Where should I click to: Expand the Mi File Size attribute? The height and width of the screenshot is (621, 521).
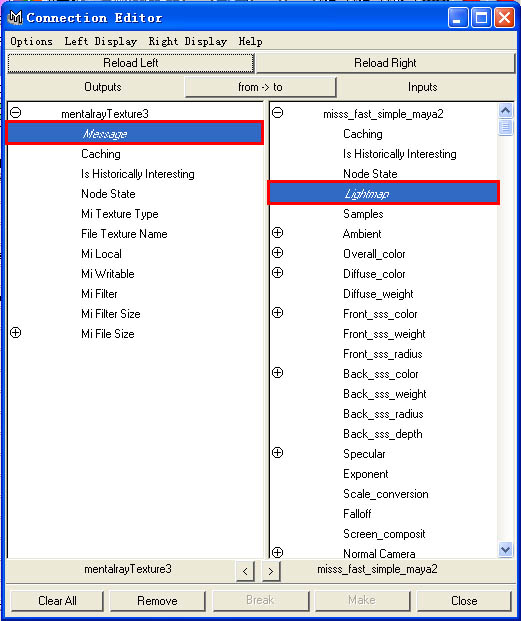[15, 333]
